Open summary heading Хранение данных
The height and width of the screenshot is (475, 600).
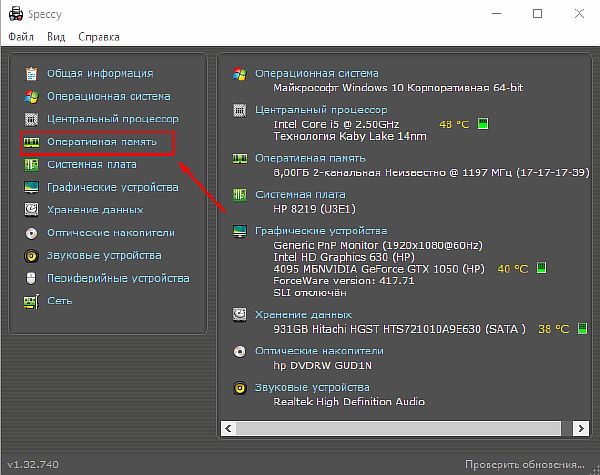point(303,315)
